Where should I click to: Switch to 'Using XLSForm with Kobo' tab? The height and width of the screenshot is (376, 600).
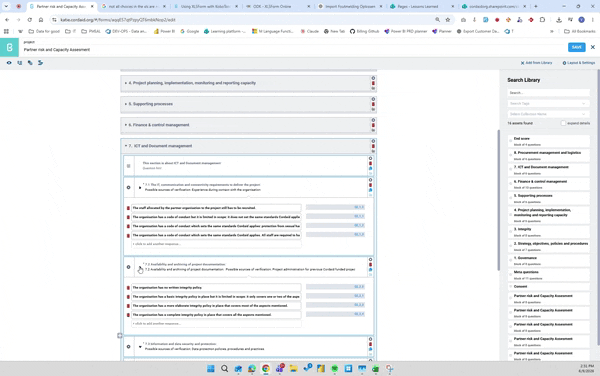(205, 7)
